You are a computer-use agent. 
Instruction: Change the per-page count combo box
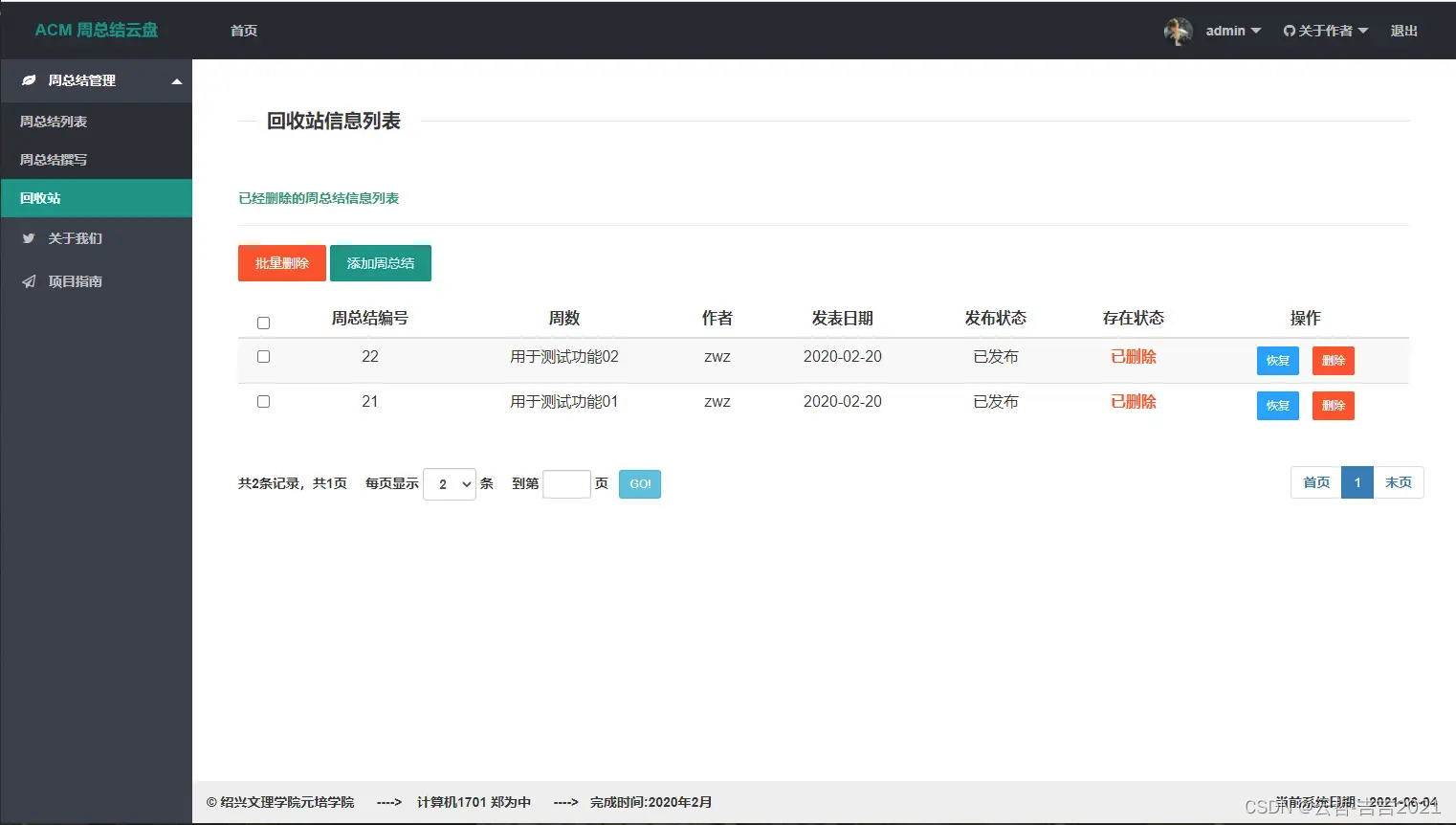(449, 483)
